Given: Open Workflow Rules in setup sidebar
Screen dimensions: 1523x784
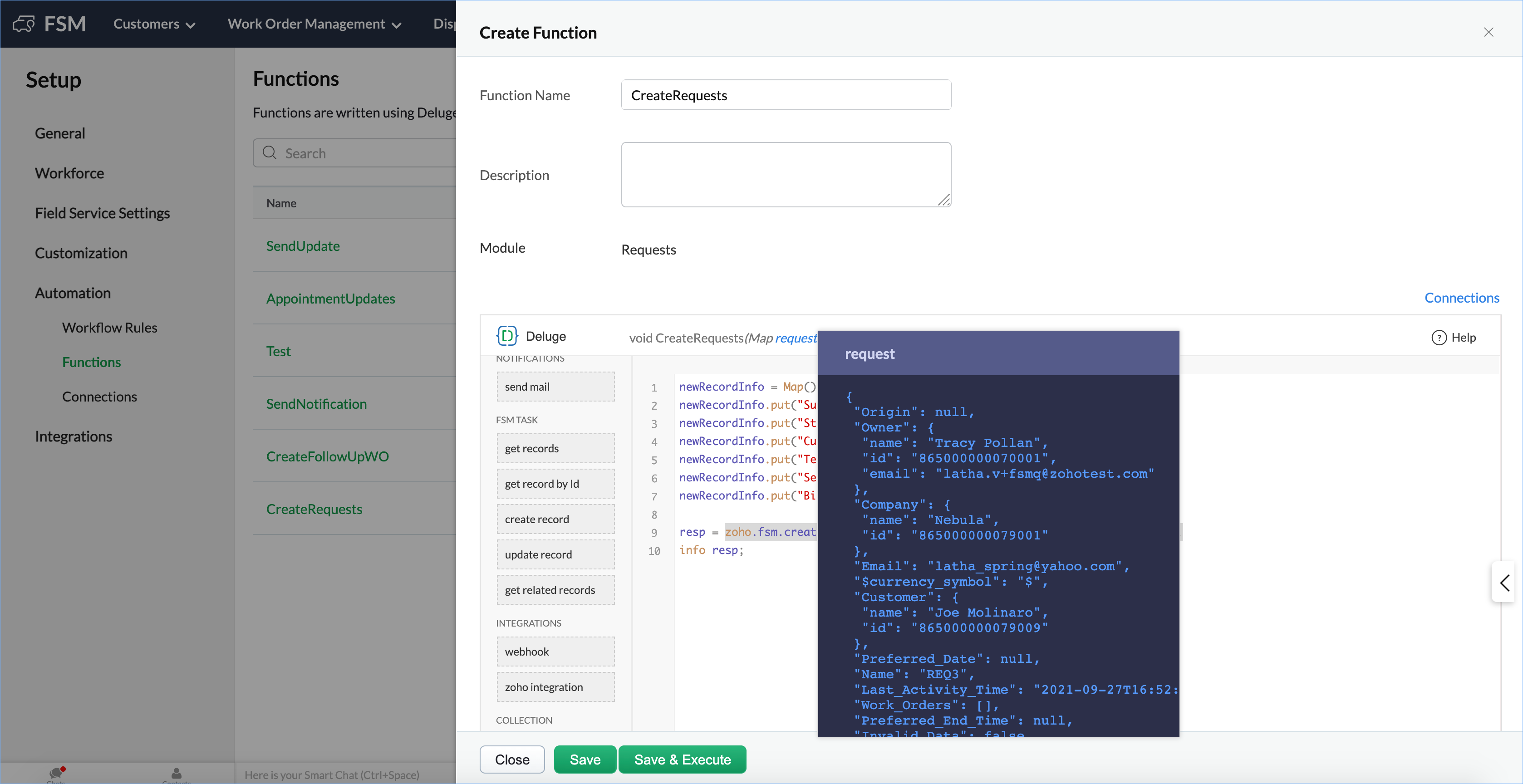Looking at the screenshot, I should click(x=109, y=328).
